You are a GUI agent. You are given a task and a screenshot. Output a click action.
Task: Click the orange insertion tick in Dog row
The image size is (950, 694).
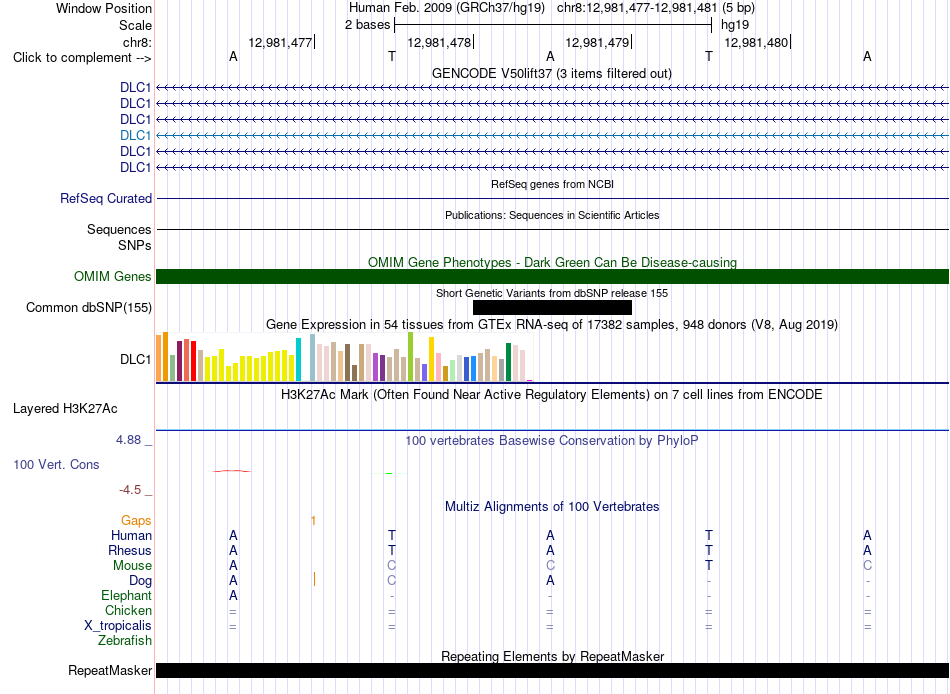coord(314,579)
